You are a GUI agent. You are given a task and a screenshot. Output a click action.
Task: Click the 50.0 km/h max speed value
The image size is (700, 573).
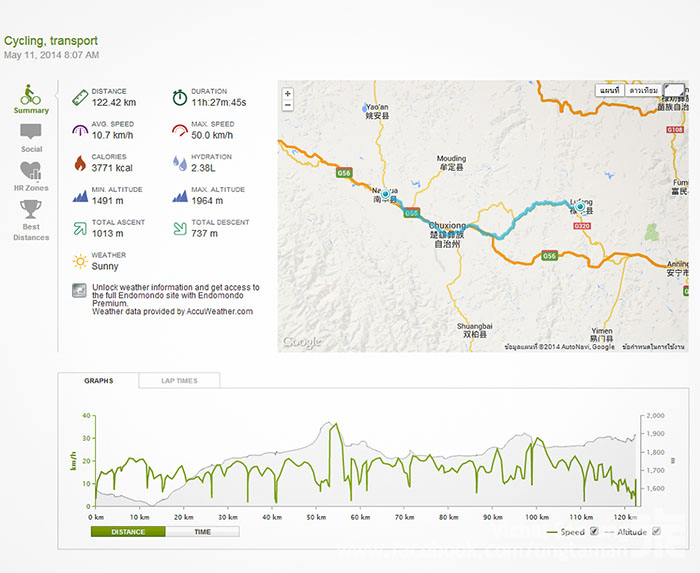point(212,135)
